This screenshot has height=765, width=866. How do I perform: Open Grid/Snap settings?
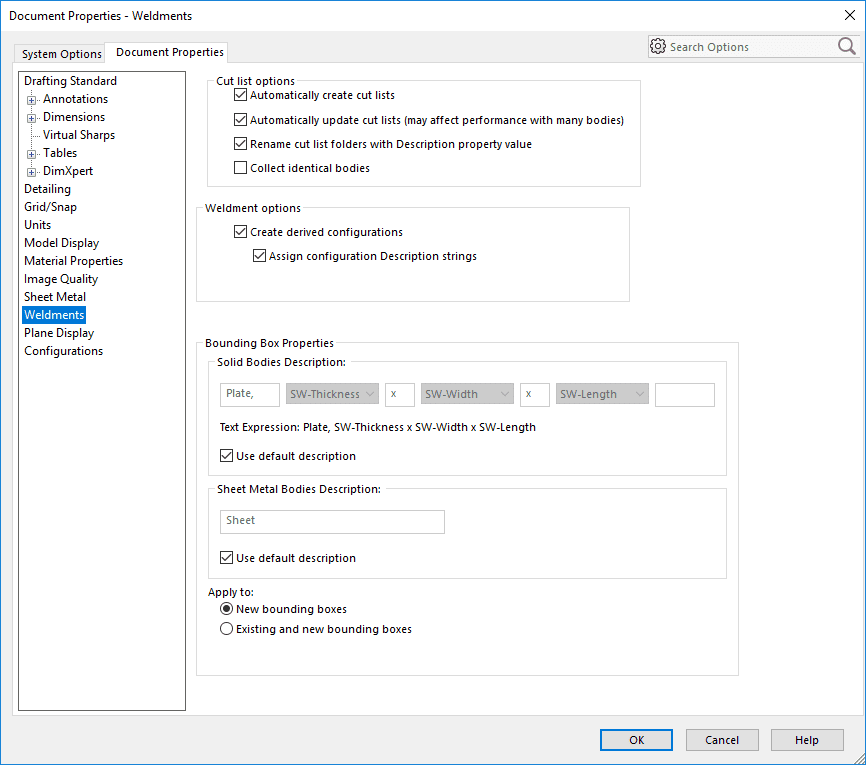coord(50,207)
